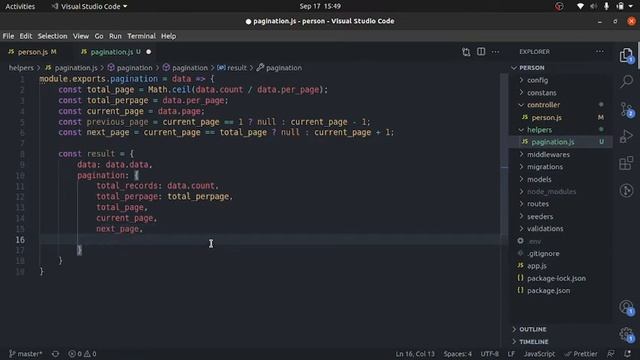The image size is (640, 360).
Task: Open app.js in the Explorer
Action: coord(561,266)
